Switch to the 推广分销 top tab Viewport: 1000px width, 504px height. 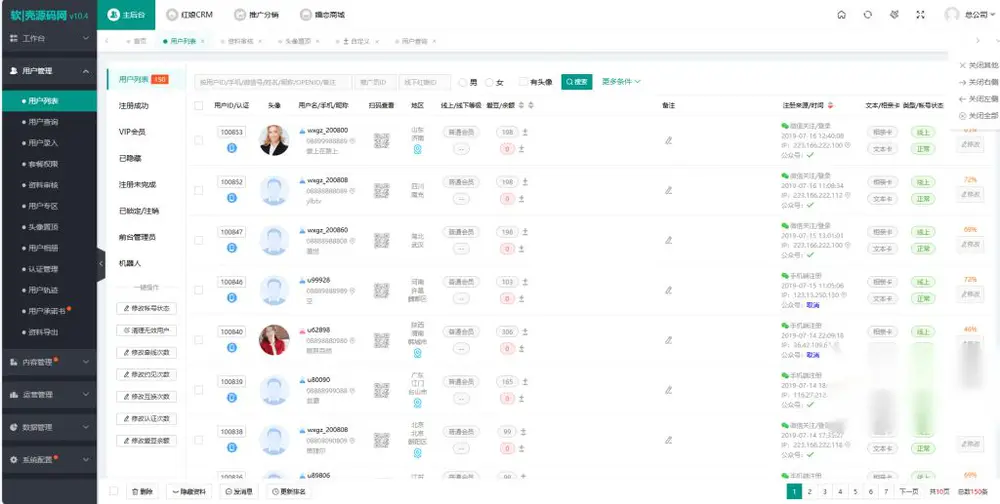[256, 15]
